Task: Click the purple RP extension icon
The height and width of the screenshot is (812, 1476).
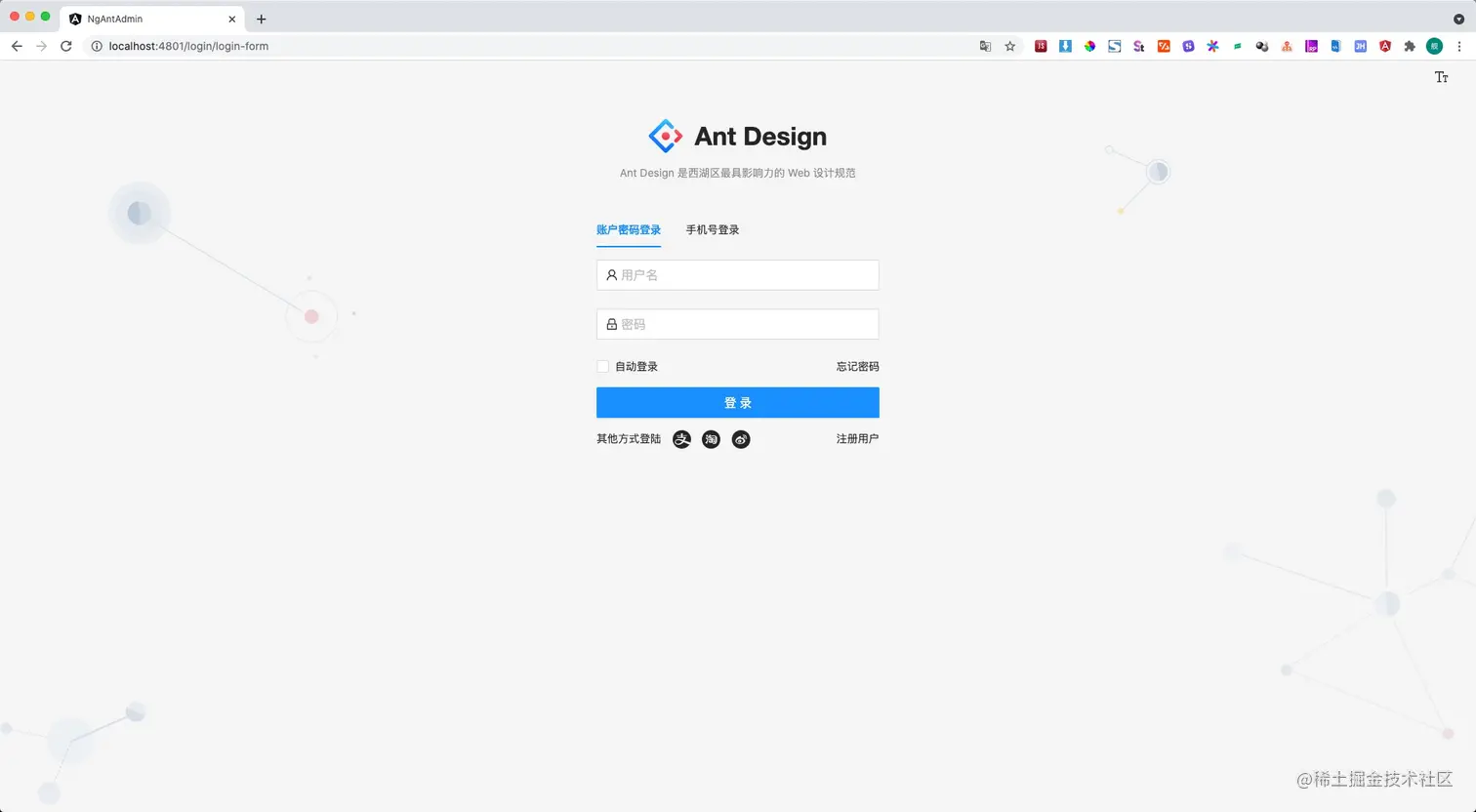Action: point(1311,46)
